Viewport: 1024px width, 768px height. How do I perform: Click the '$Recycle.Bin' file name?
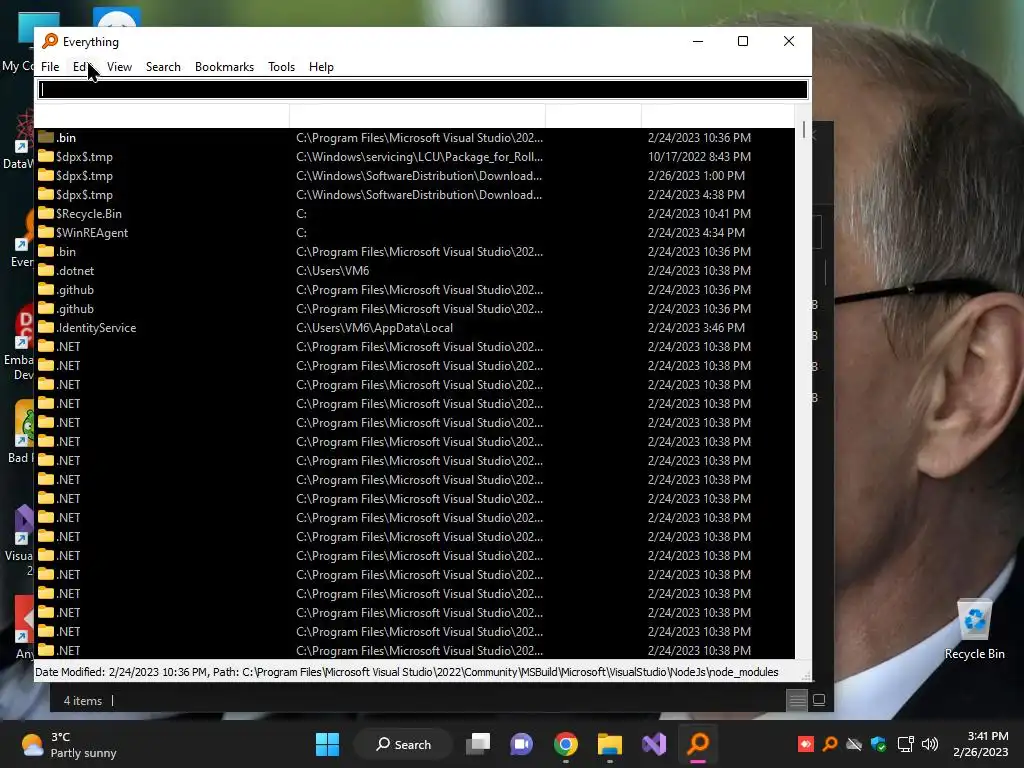pos(89,214)
